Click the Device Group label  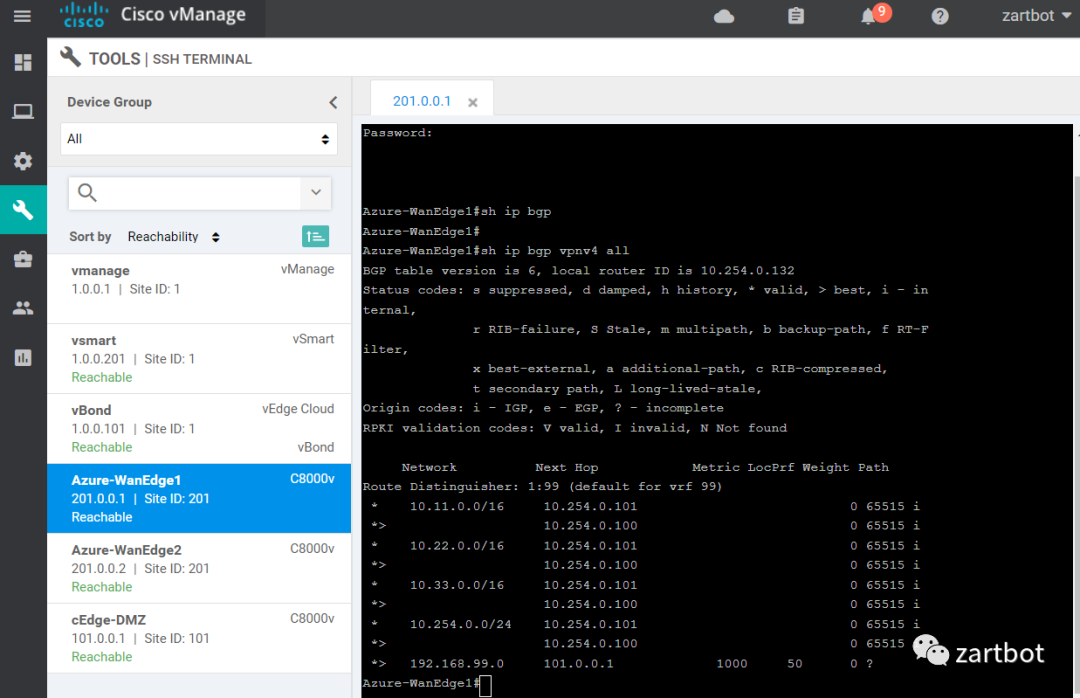tap(110, 102)
